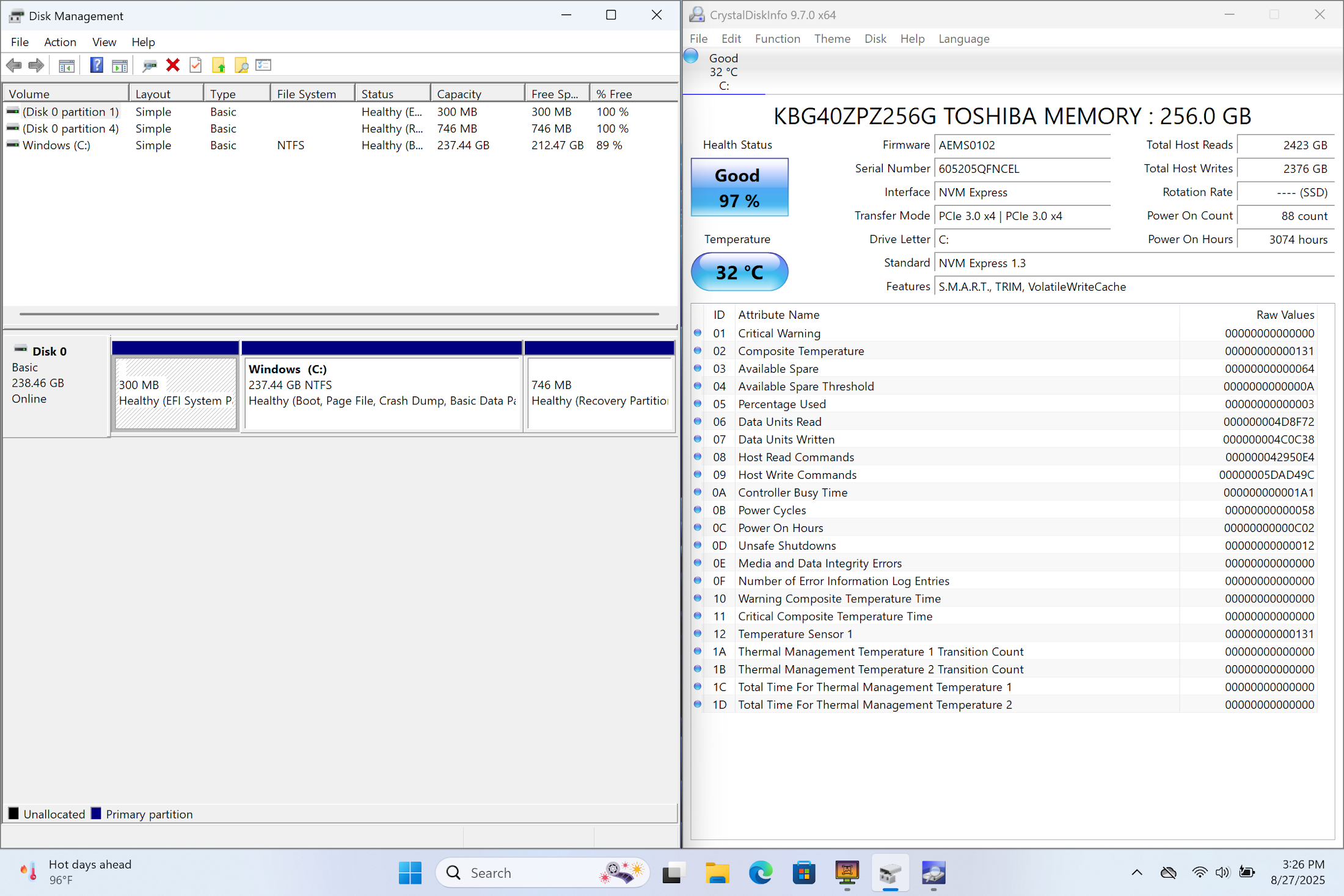Click the Forward arrow in Disk Management toolbar
The width and height of the screenshot is (1344, 896).
click(37, 65)
